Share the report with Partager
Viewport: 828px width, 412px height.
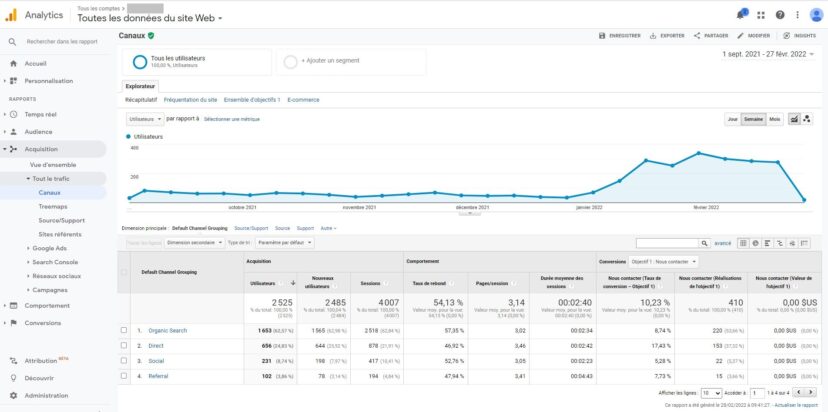[711, 35]
